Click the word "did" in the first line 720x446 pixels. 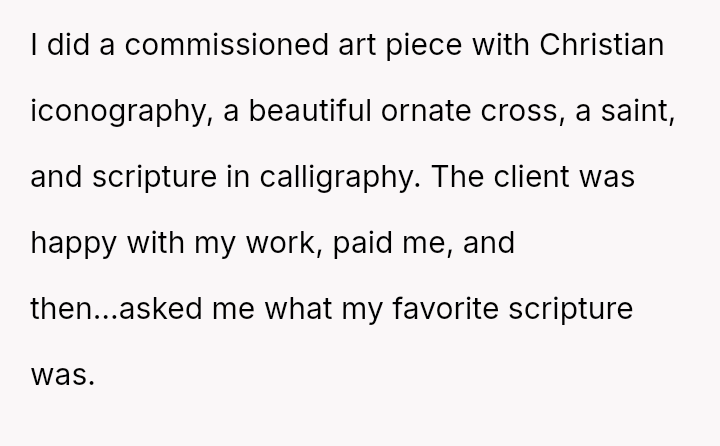pos(68,45)
